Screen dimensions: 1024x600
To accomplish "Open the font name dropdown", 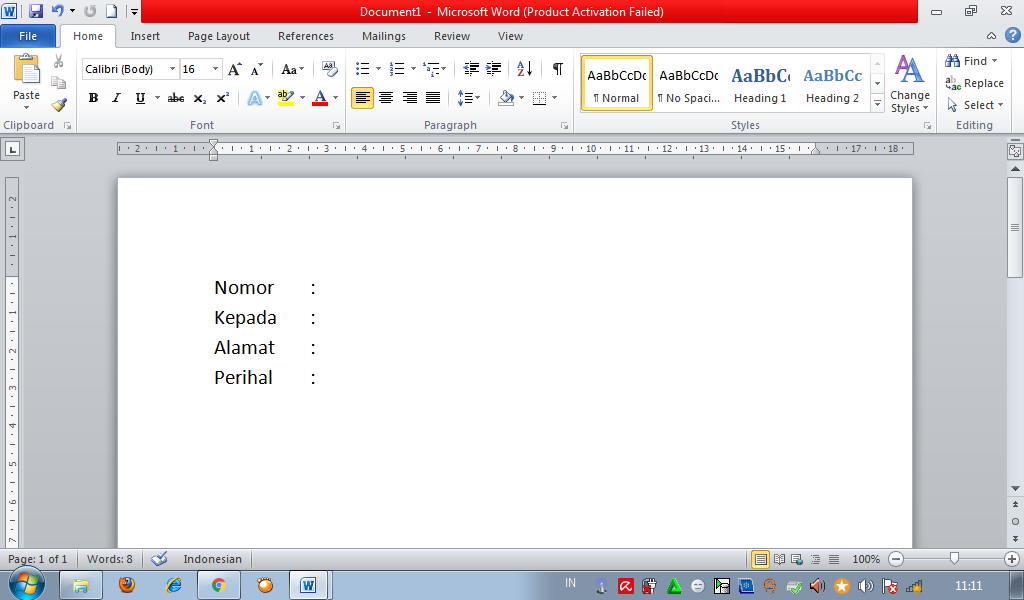I will click(x=171, y=69).
